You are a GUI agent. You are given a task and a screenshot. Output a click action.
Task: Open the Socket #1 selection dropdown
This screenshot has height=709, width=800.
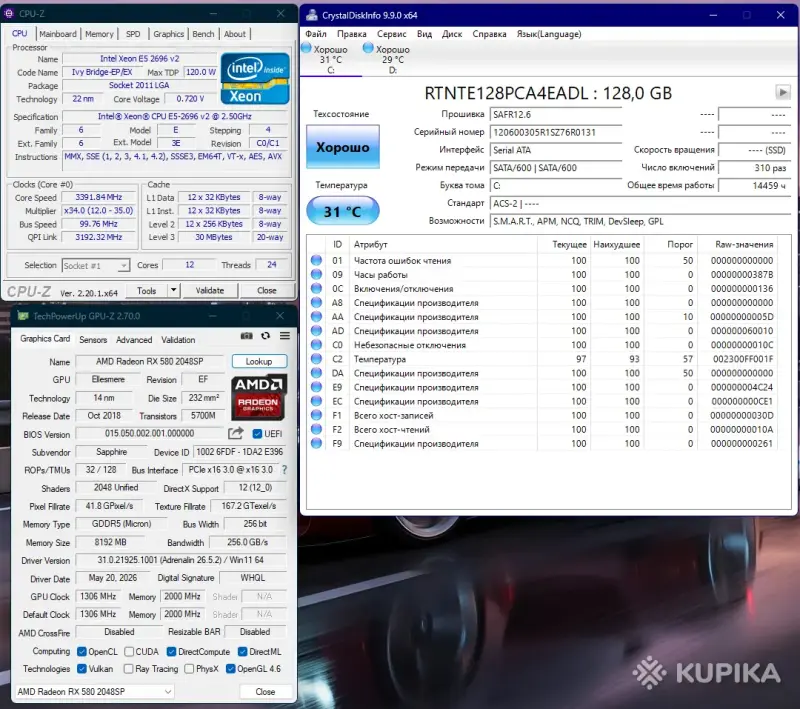[95, 265]
